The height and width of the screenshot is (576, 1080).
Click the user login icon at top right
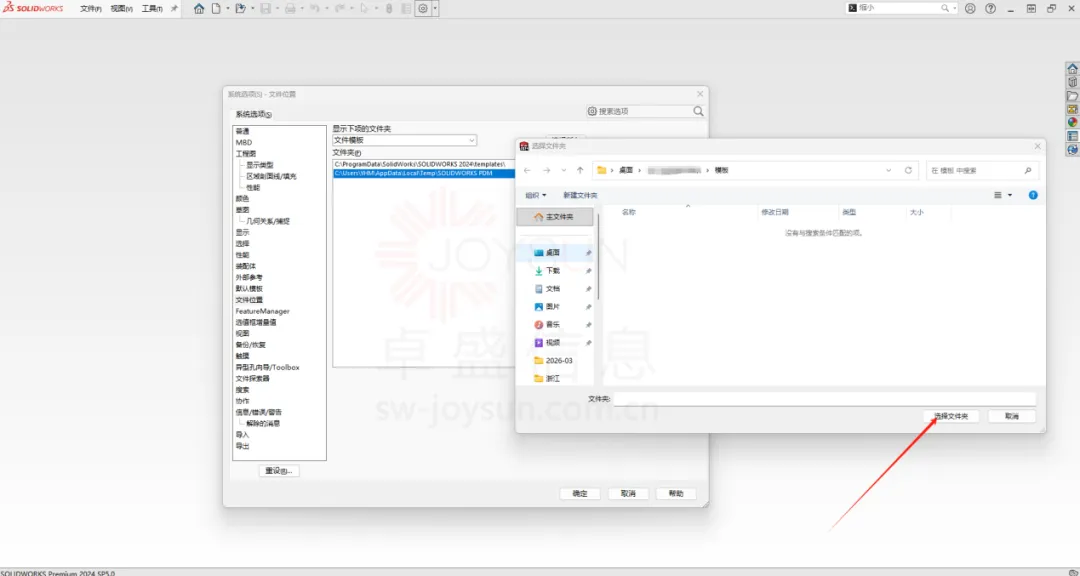[969, 8]
